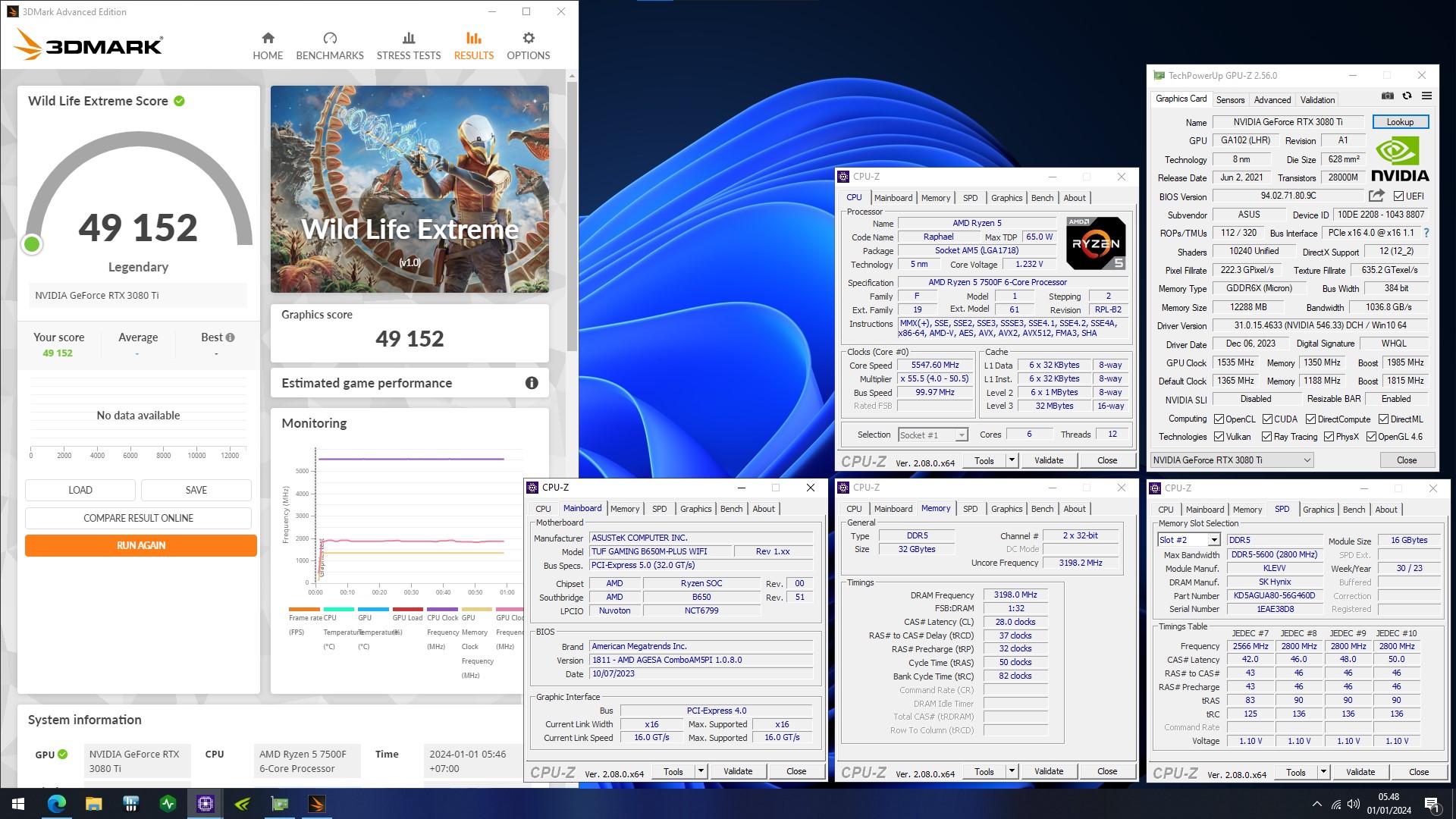This screenshot has height=819, width=1456.
Task: Open SPD tab in CPU-Z Memory window
Action: 970,509
